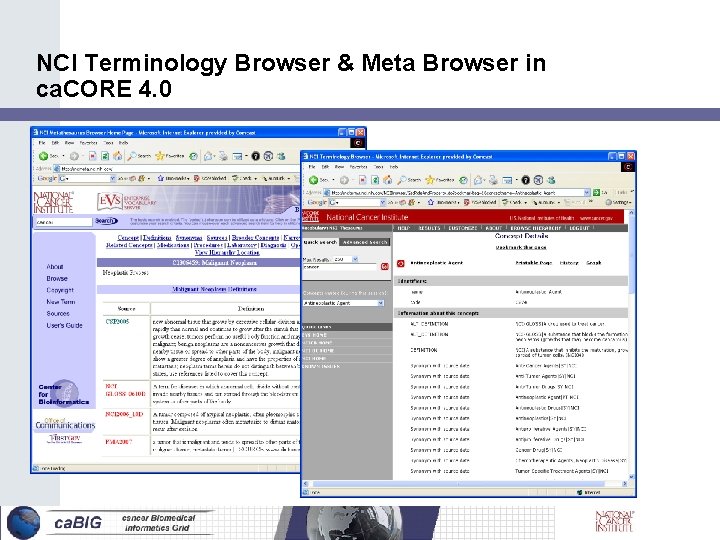This screenshot has width=720, height=540.
Task: Click Search magnifier in Metathesaurus Browser toolbar
Action: tap(132, 156)
